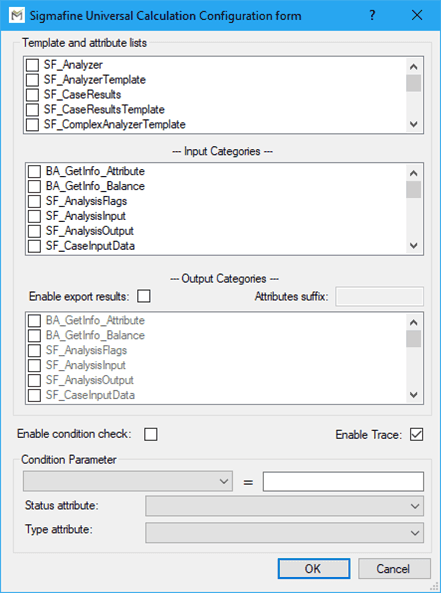Click Output Categories scroll up arrow
Viewport: 441px width, 593px height.
pyautogui.click(x=413, y=323)
